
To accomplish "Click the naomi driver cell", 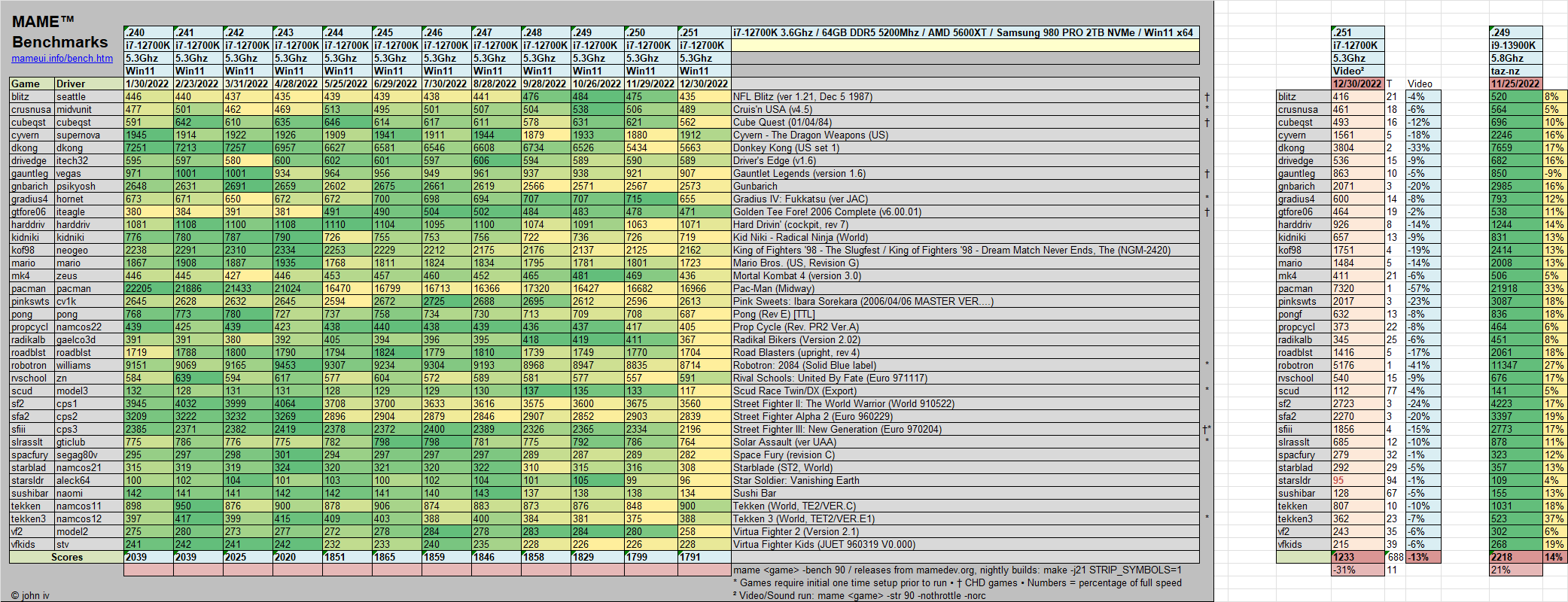I will point(89,493).
